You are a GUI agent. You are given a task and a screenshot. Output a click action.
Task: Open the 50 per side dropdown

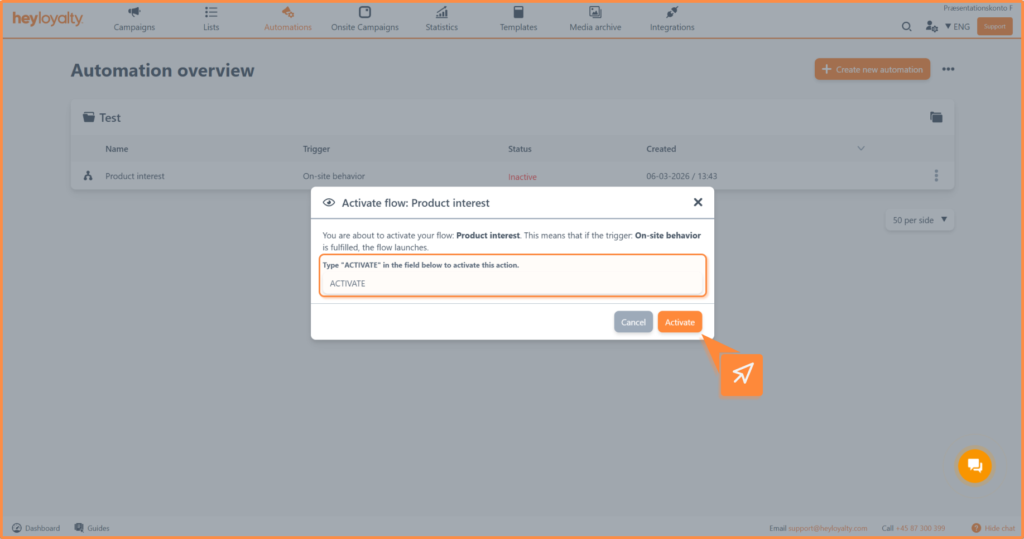919,220
